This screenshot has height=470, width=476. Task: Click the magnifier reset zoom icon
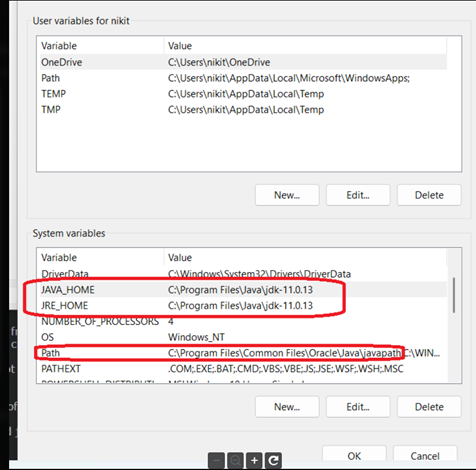[235, 461]
